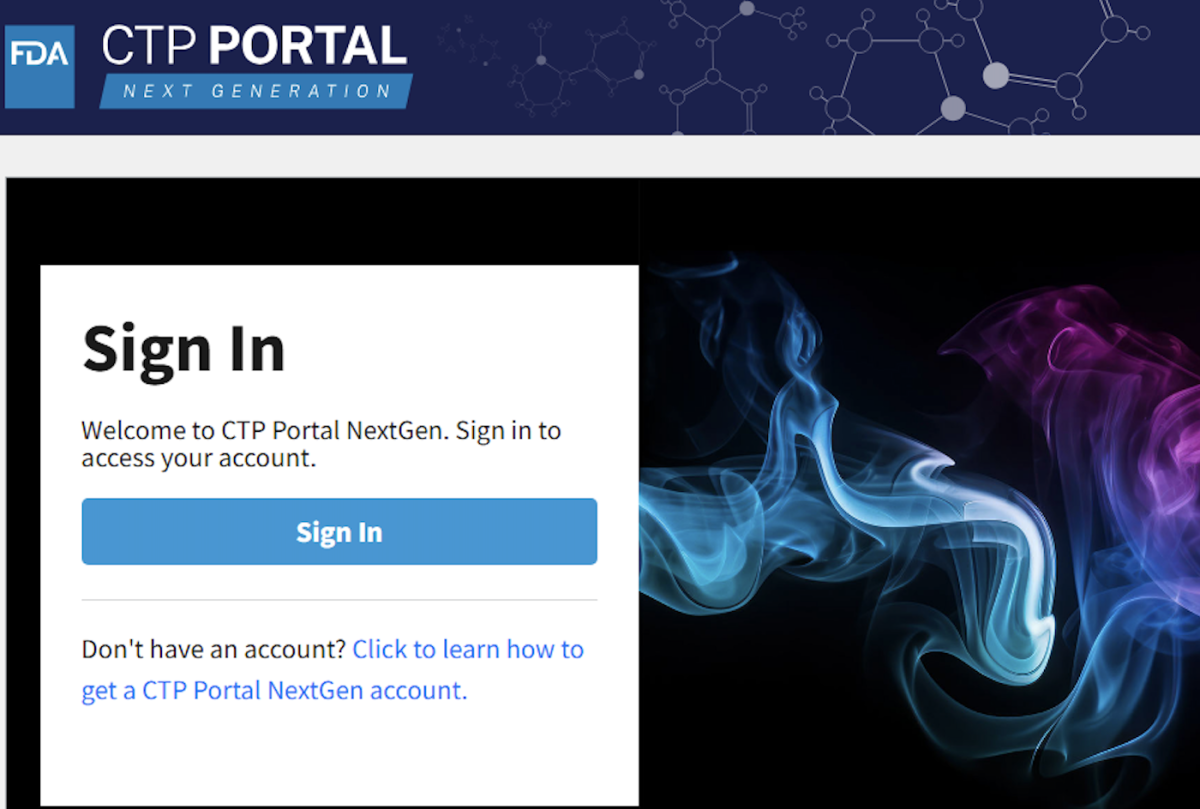This screenshot has width=1200, height=809.
Task: Click the large Sign In heading
Action: [x=184, y=349]
